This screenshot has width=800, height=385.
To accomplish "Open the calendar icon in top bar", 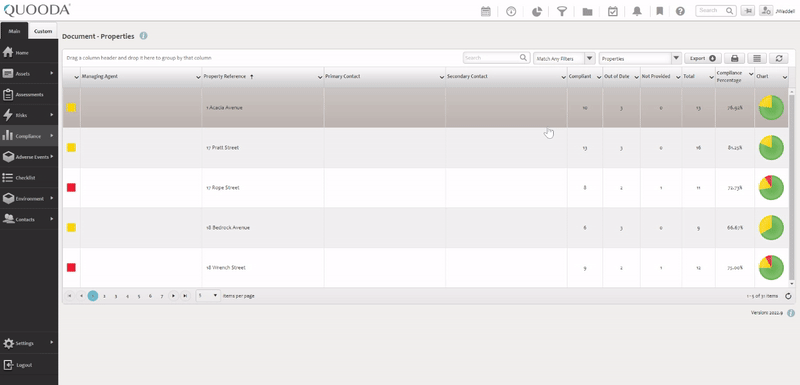I will pyautogui.click(x=486, y=11).
